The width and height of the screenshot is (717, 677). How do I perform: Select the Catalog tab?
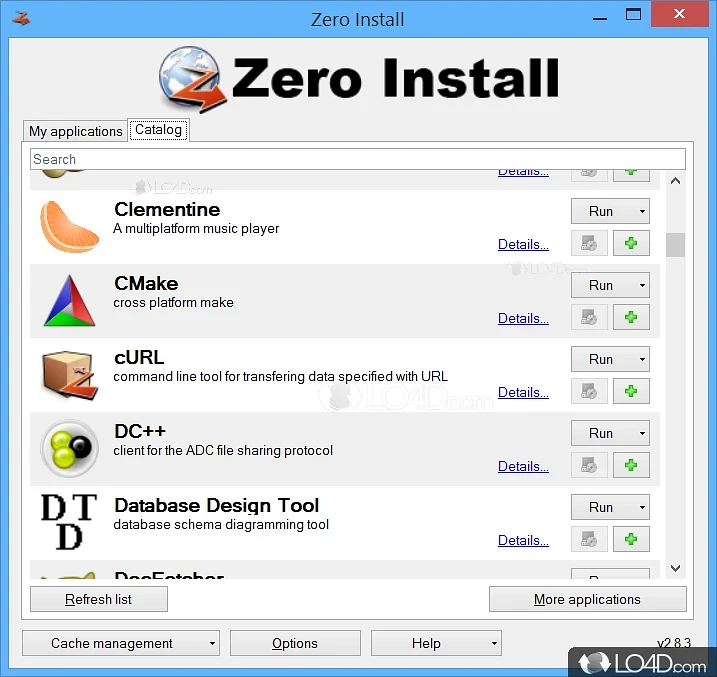pos(158,130)
